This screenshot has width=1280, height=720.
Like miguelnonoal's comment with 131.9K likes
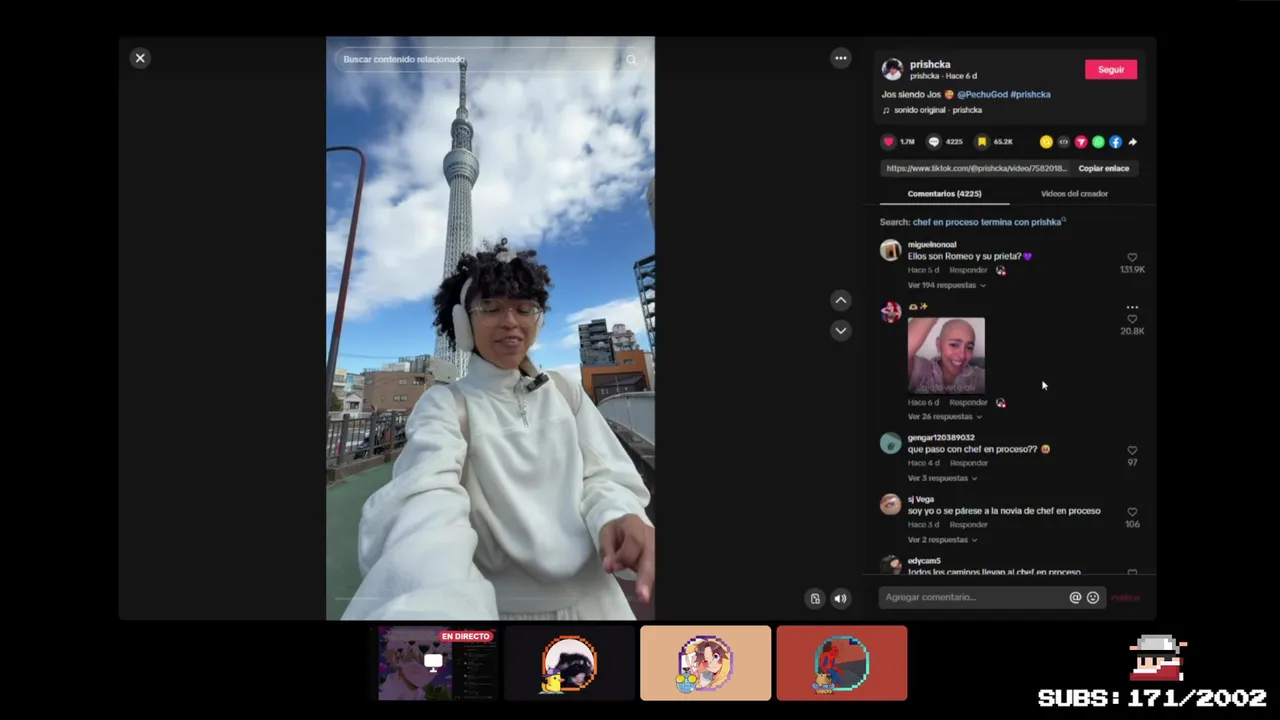coord(1132,258)
